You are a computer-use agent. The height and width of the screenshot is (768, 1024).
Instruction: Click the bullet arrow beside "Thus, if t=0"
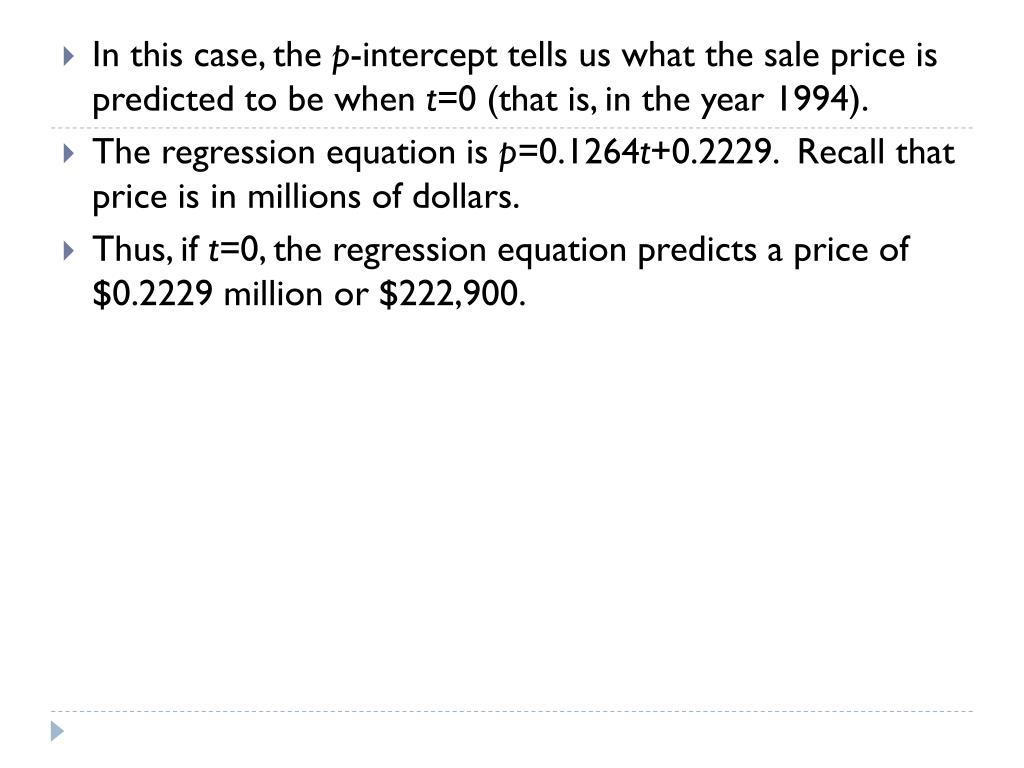coord(69,250)
